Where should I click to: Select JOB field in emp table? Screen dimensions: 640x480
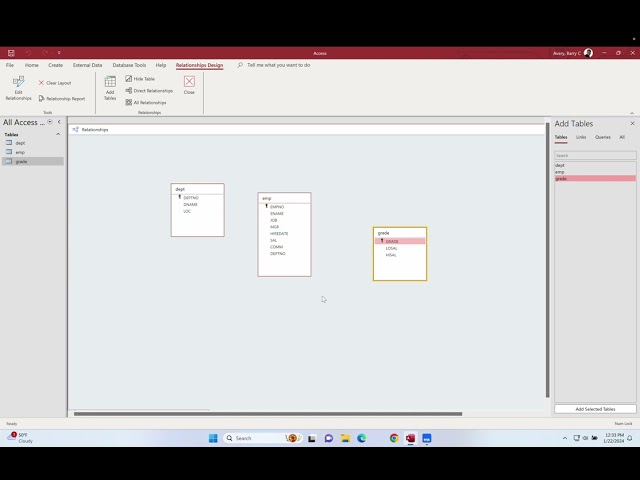273,220
